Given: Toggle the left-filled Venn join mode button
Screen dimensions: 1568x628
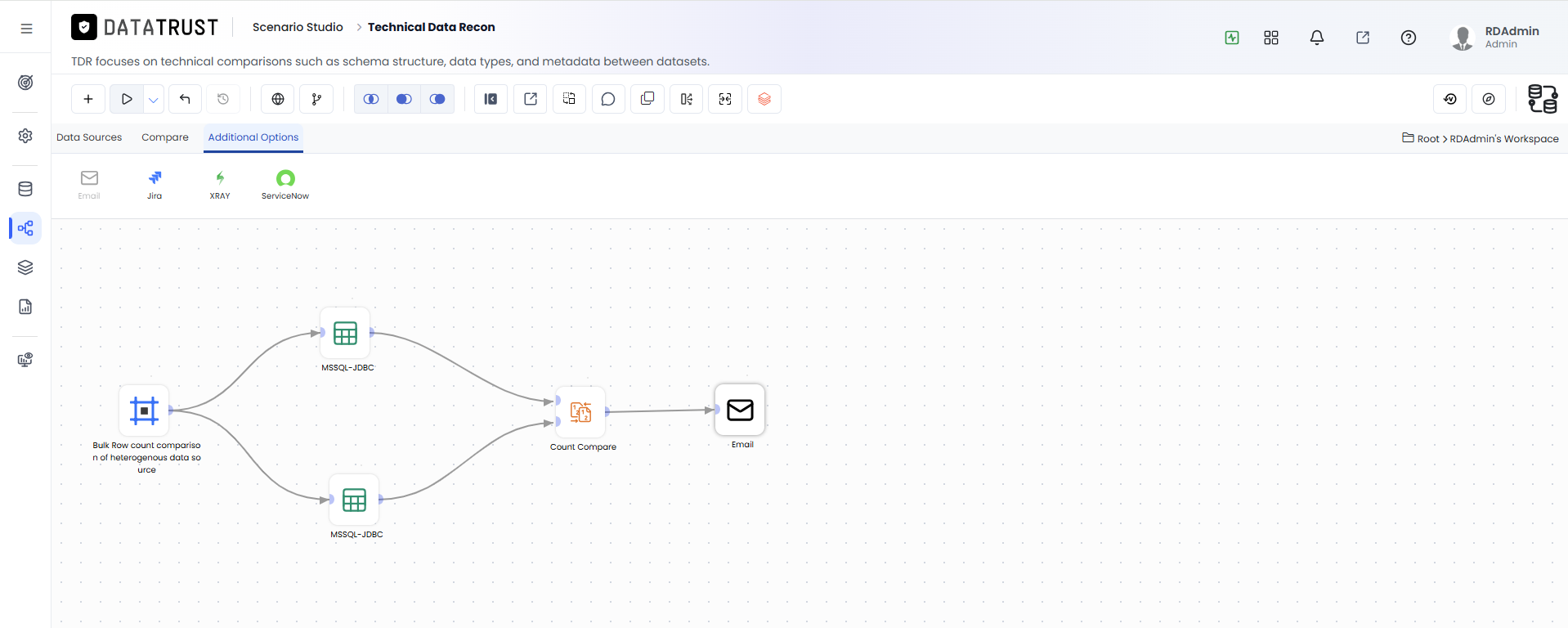Looking at the screenshot, I should (404, 99).
